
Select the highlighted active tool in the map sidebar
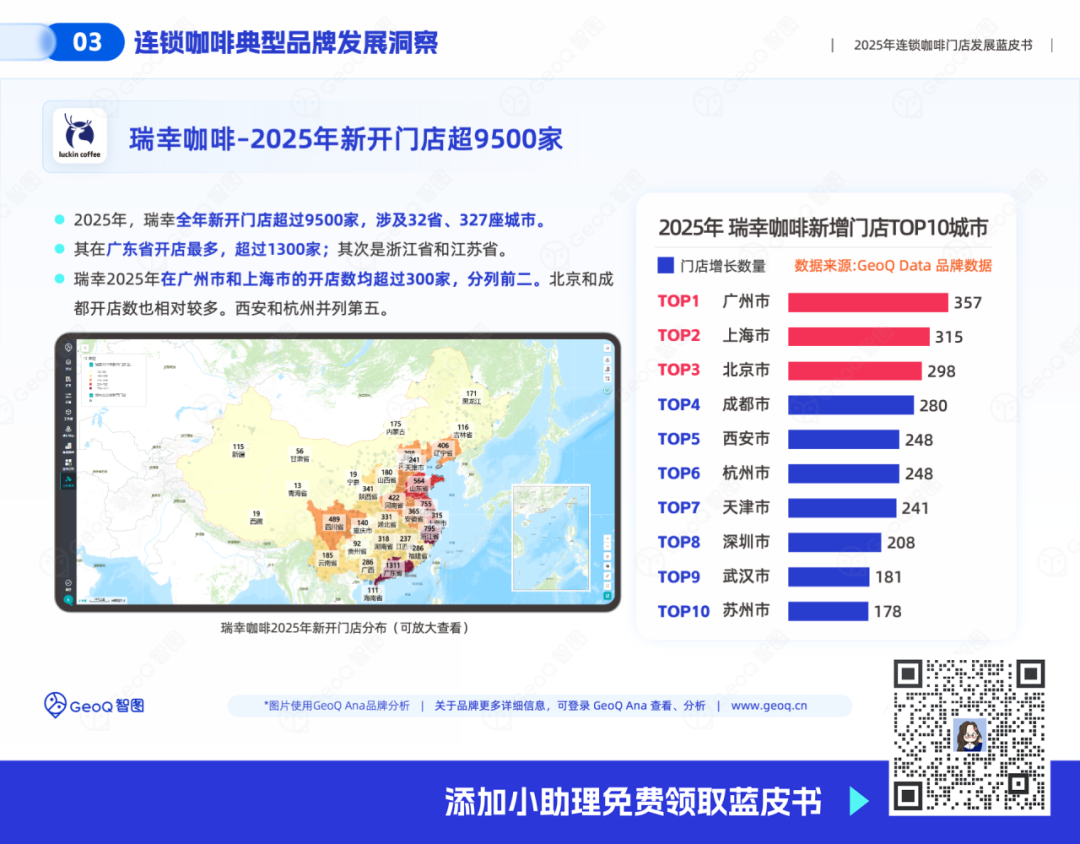(68, 481)
